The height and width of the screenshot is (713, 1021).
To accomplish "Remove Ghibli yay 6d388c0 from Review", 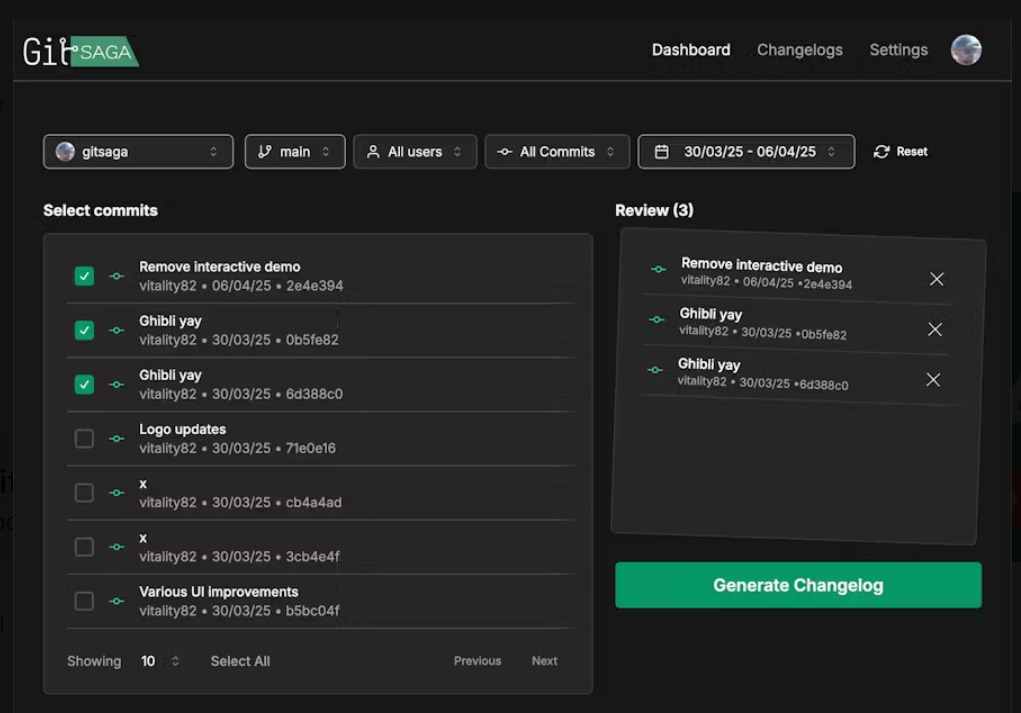I will click(933, 380).
